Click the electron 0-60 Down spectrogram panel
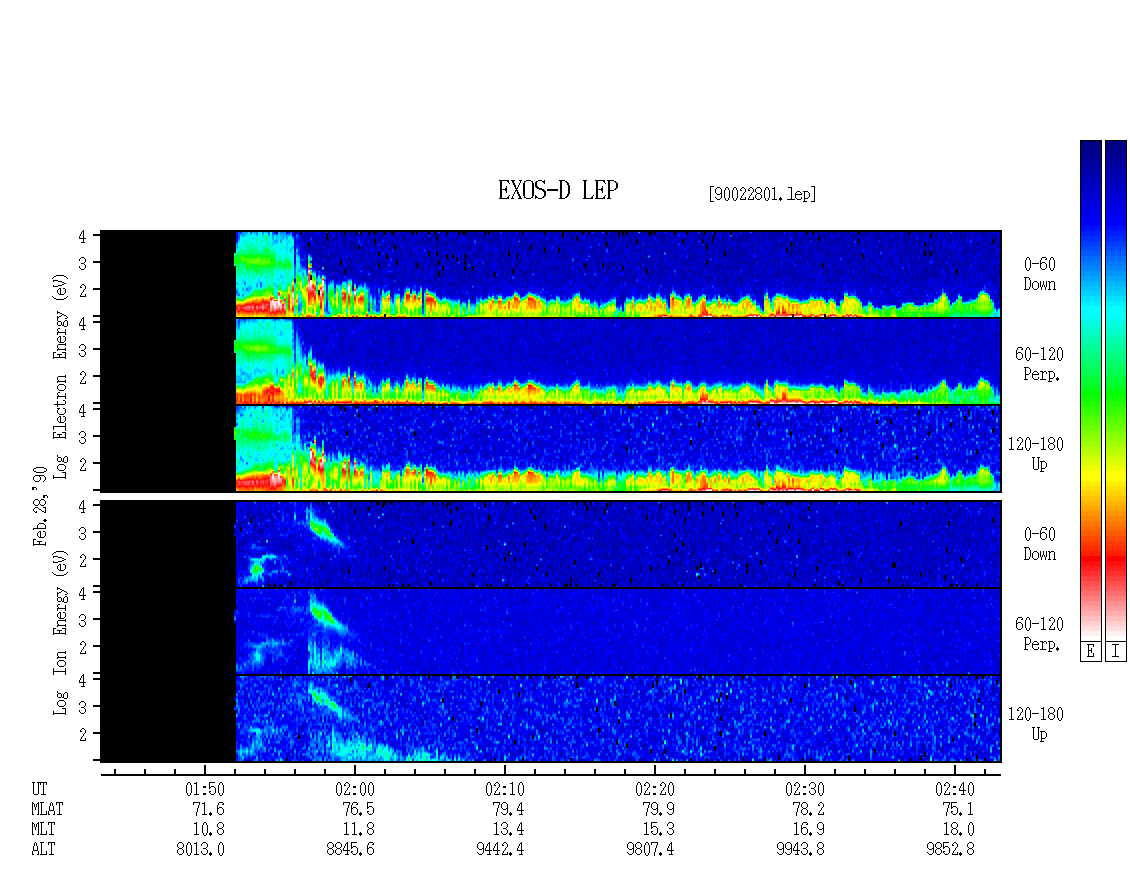Viewport: 1130px width, 875px height. [x=551, y=274]
